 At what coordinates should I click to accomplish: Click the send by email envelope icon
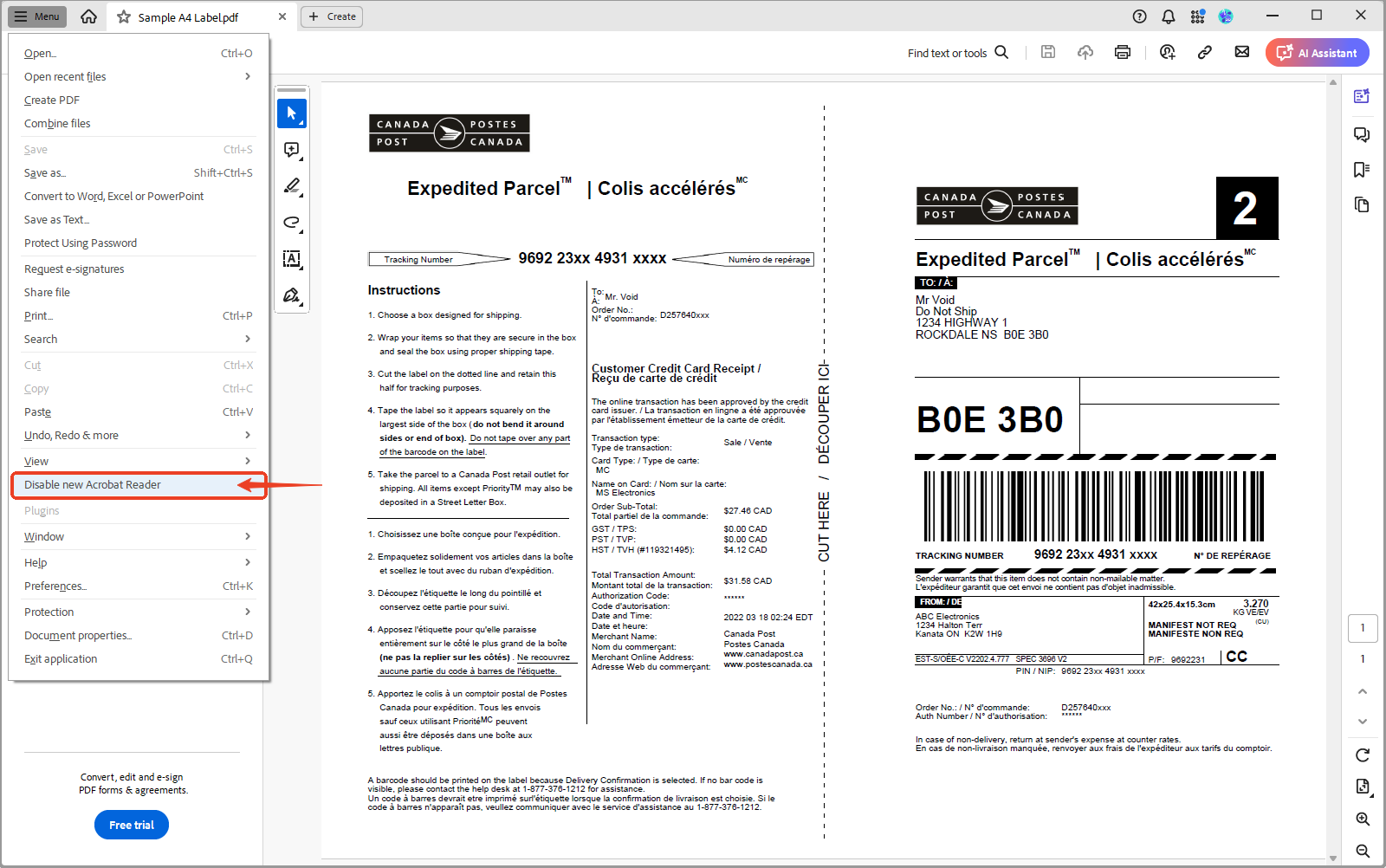coord(1242,52)
